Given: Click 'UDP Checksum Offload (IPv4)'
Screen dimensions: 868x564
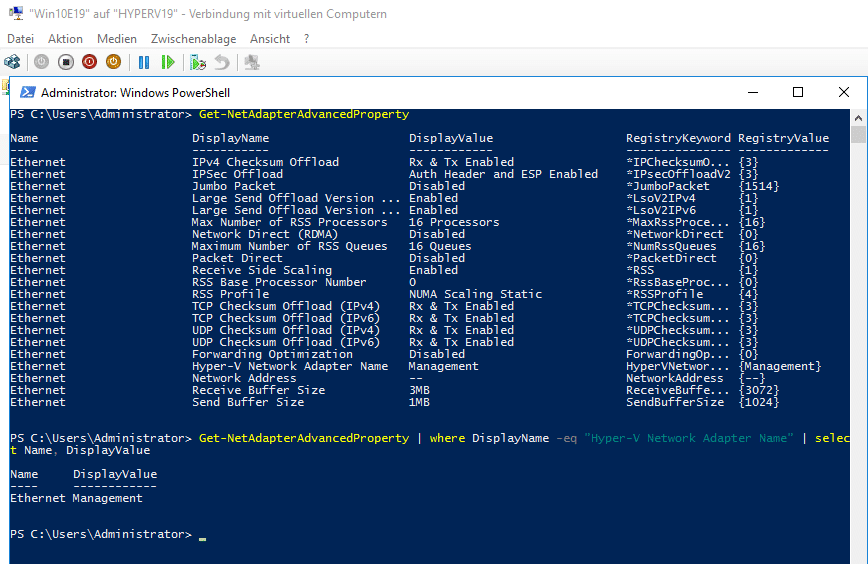Looking at the screenshot, I should tap(286, 330).
